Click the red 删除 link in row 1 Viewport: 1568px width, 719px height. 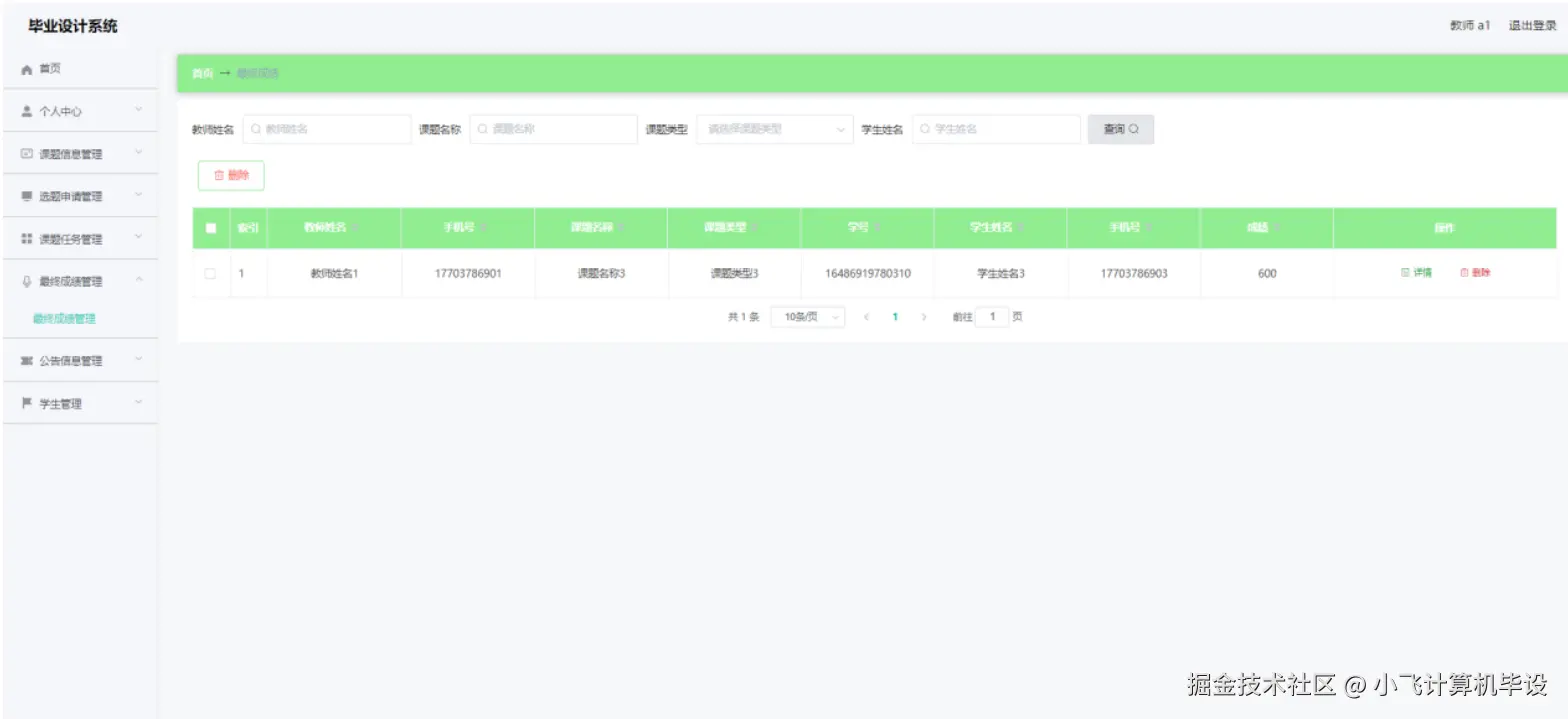click(1475, 272)
